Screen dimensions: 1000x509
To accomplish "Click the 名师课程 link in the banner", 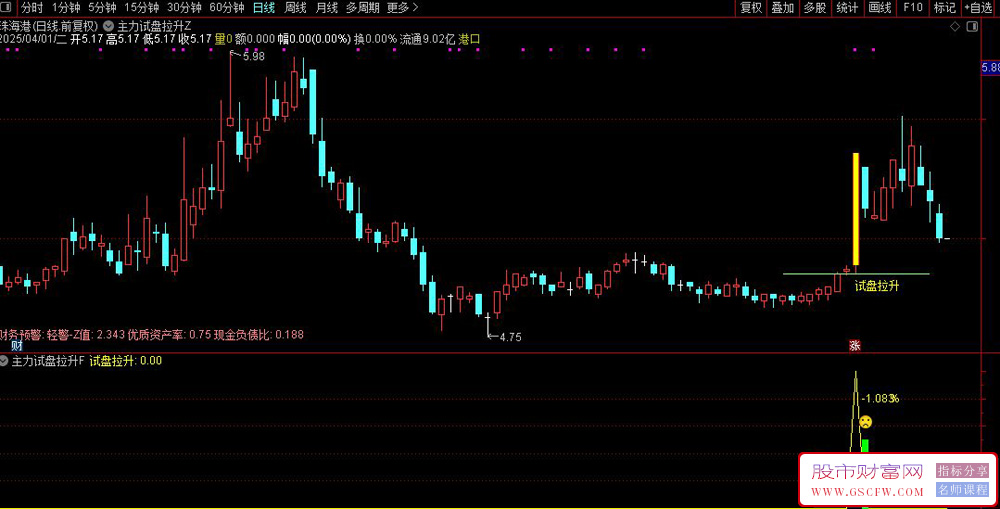I will coord(962,490).
